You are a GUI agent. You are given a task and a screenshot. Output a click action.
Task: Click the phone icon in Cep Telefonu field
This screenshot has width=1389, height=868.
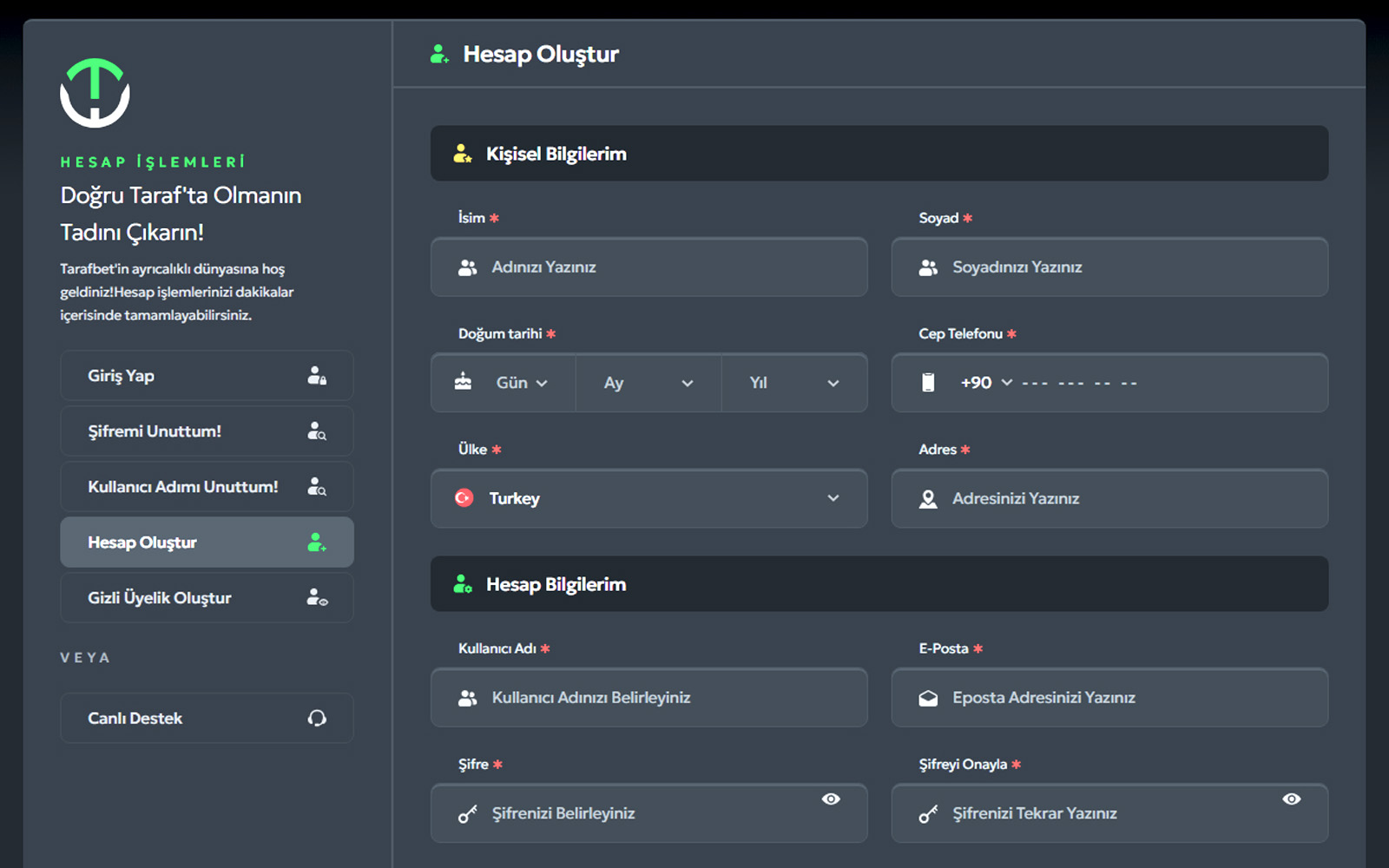click(x=928, y=383)
